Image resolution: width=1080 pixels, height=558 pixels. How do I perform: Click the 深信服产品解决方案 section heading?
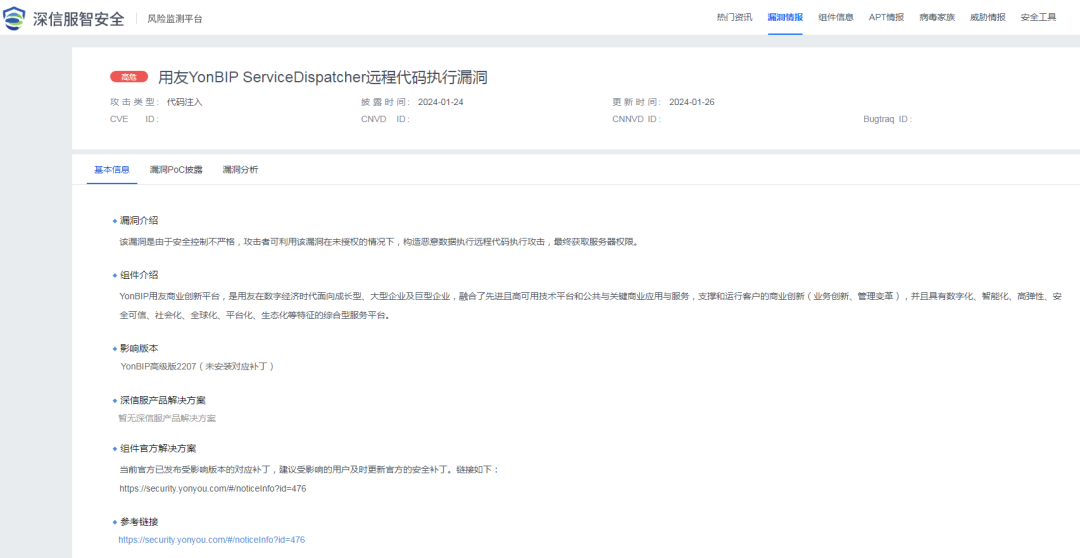[163, 400]
